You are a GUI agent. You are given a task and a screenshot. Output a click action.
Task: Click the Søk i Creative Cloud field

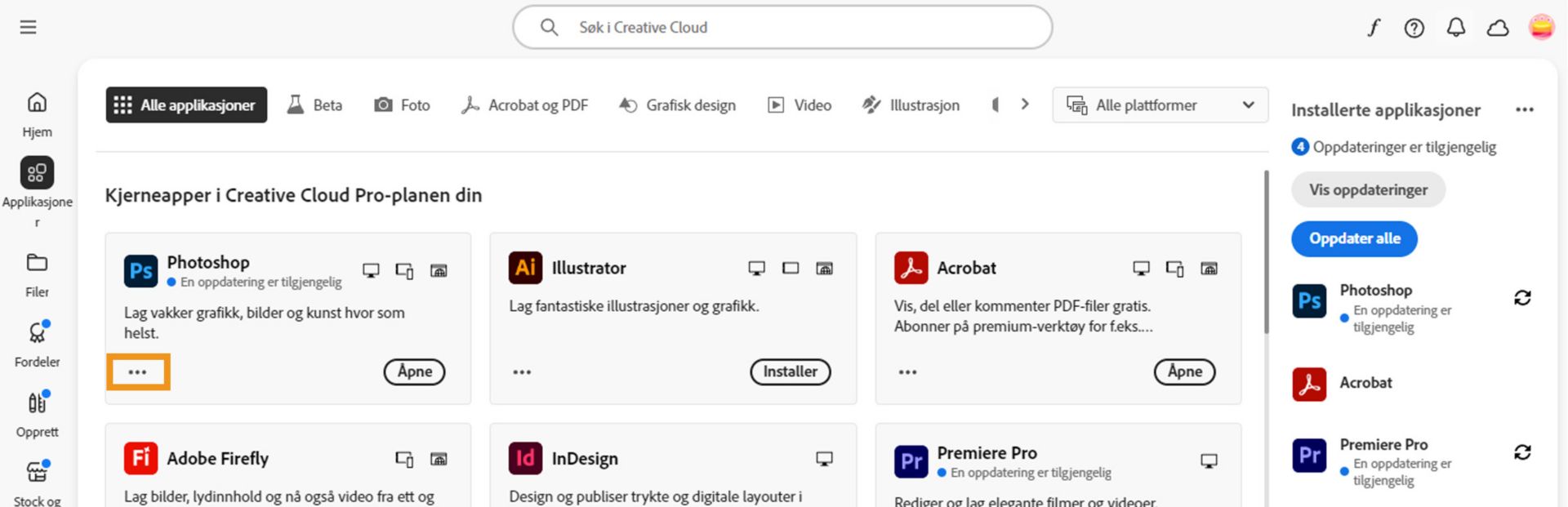click(782, 27)
